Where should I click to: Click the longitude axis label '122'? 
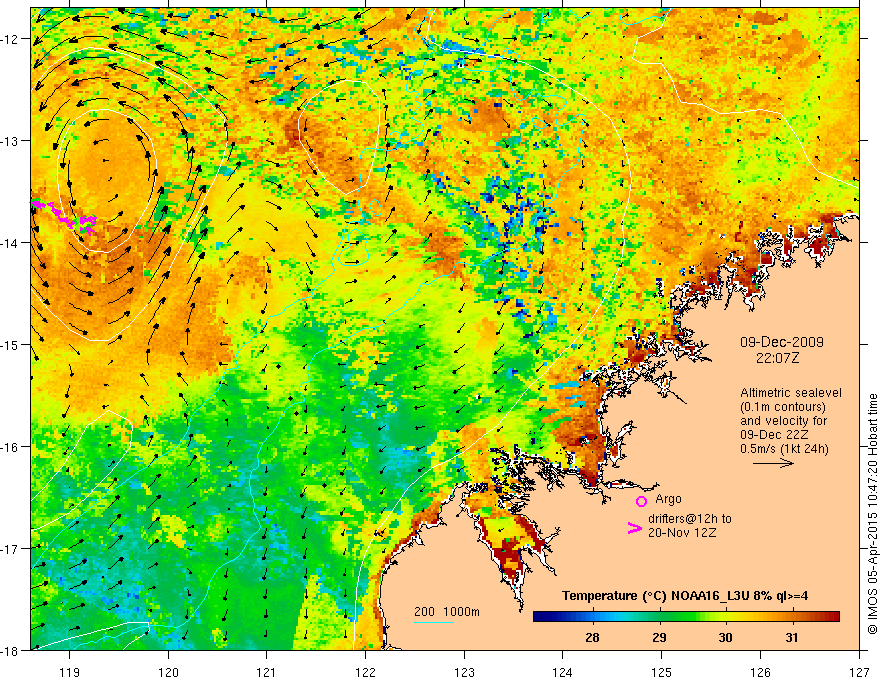pyautogui.click(x=365, y=672)
